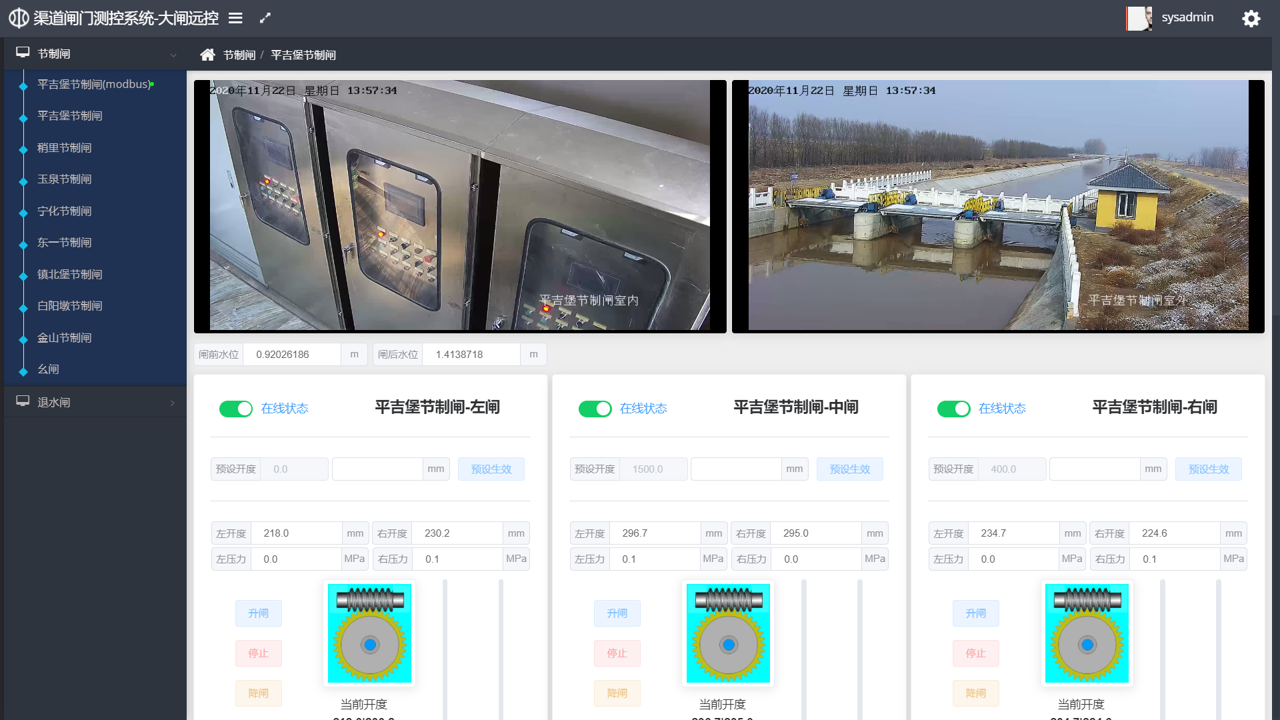This screenshot has height=720, width=1280.
Task: Click 平吉堡节制闸-中闸 card title
Action: point(796,407)
